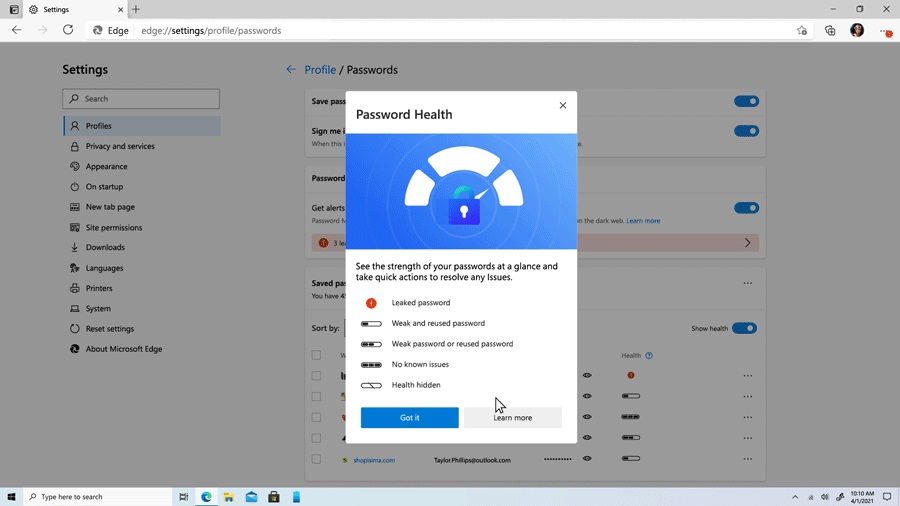The height and width of the screenshot is (506, 900).
Task: Expand the leaked passwords alert chevron
Action: click(747, 243)
